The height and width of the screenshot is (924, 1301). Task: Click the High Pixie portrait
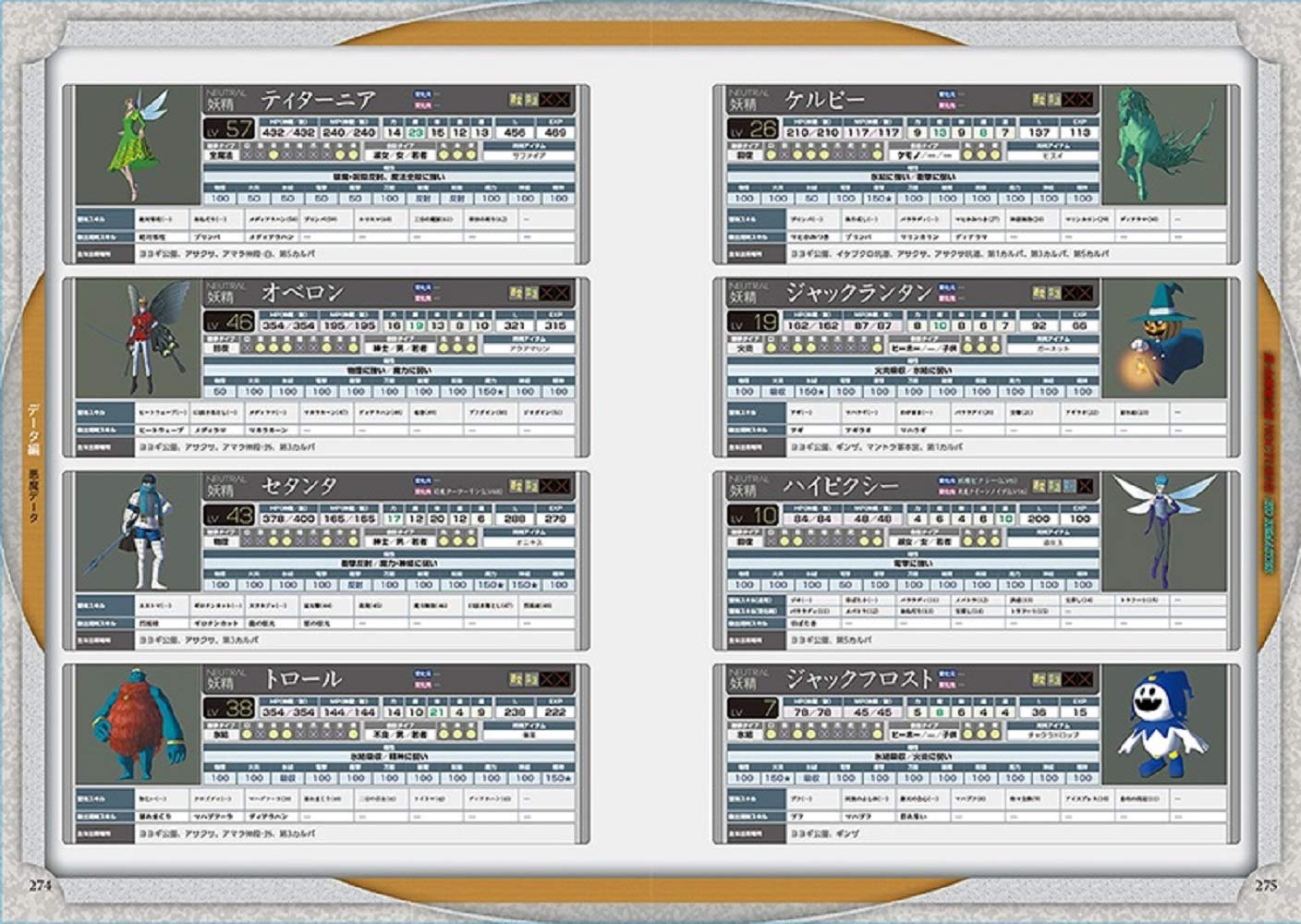[x=1163, y=531]
